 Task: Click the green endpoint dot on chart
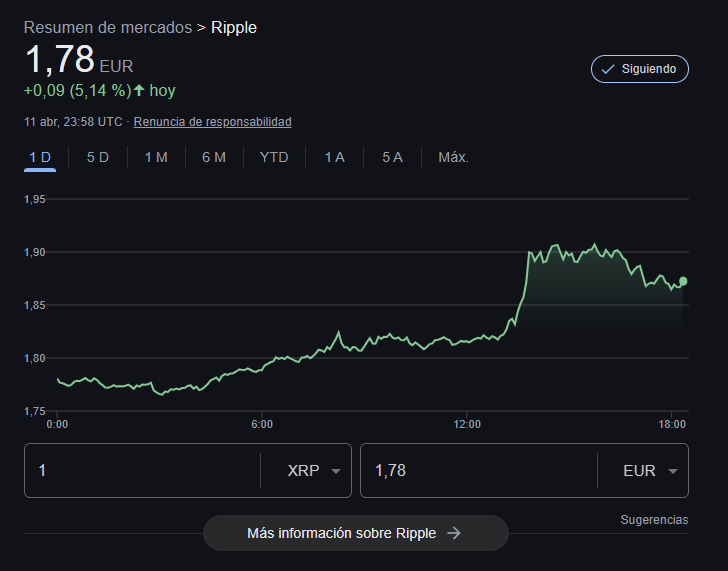[x=683, y=281]
